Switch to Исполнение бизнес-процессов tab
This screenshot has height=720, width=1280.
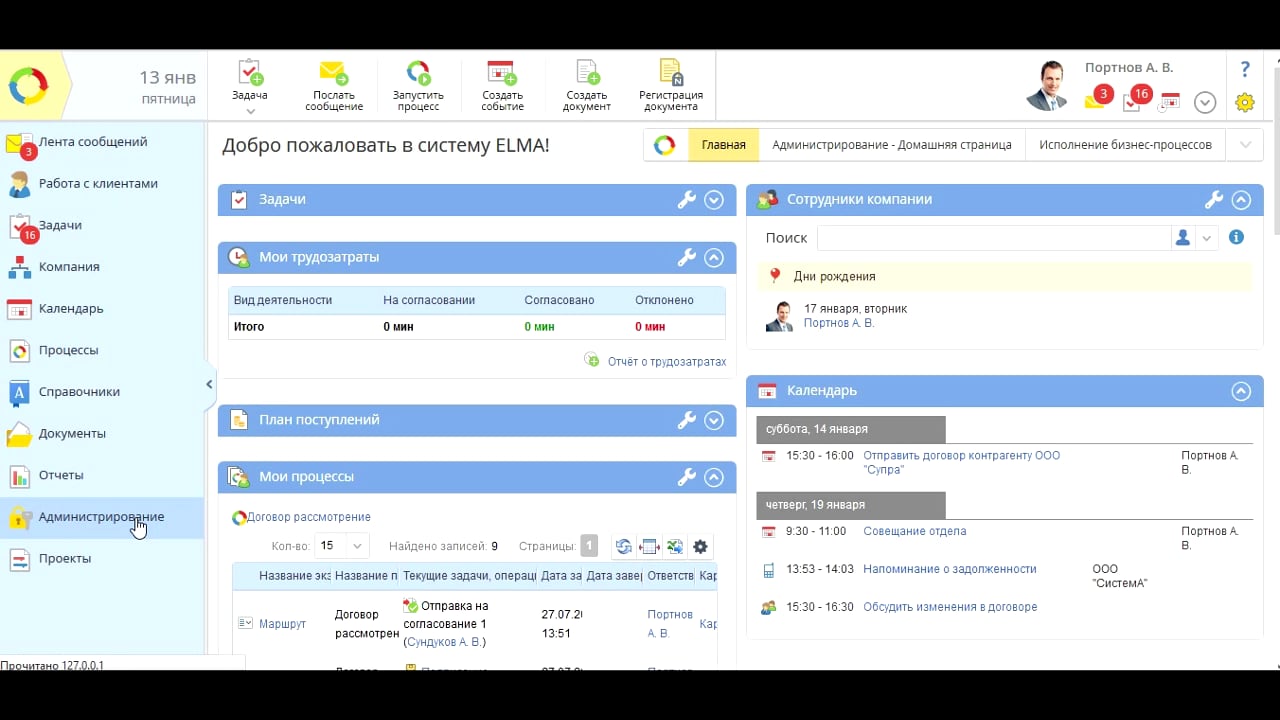click(1125, 145)
